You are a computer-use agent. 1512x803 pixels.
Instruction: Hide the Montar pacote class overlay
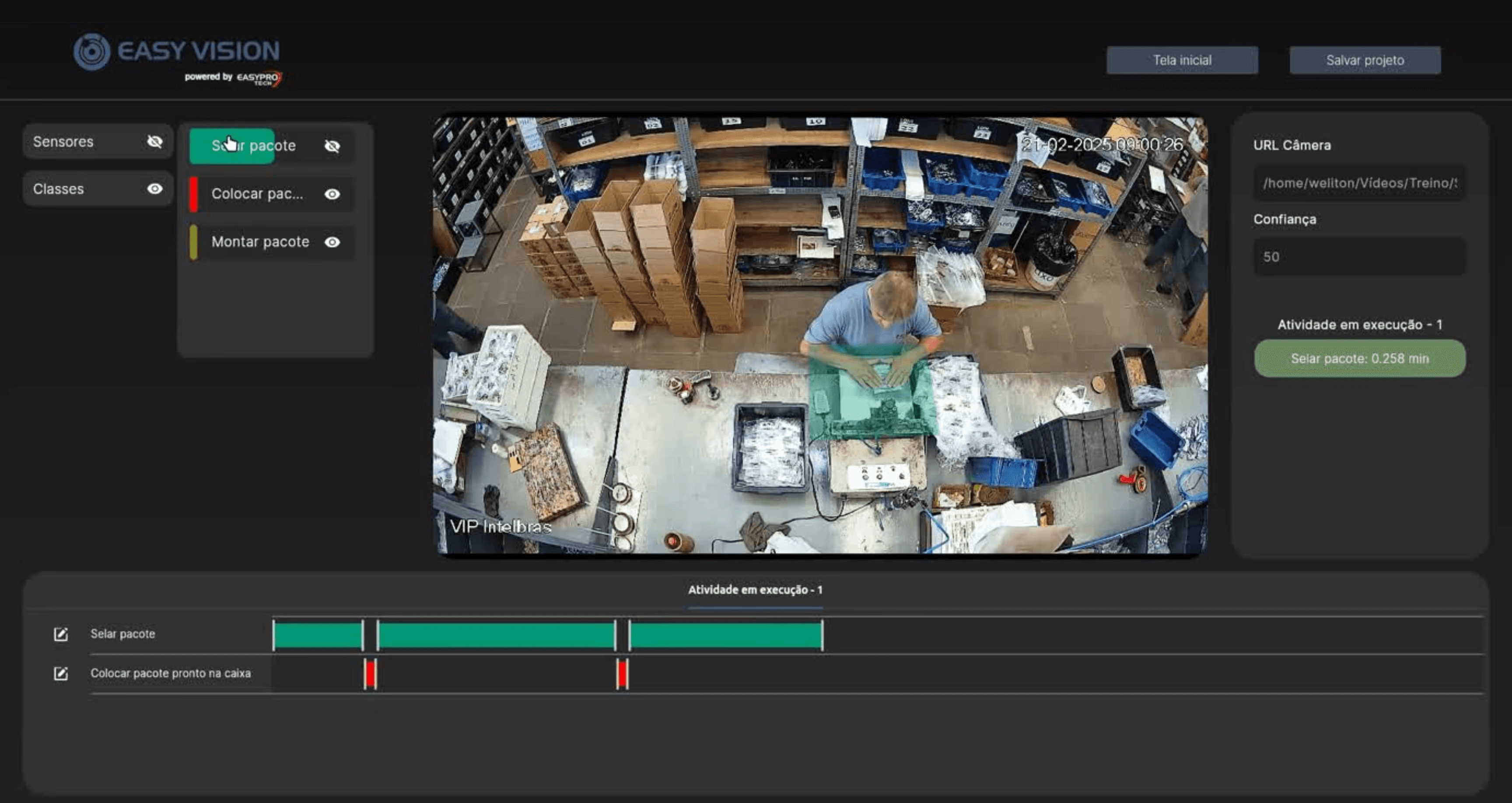(x=332, y=242)
